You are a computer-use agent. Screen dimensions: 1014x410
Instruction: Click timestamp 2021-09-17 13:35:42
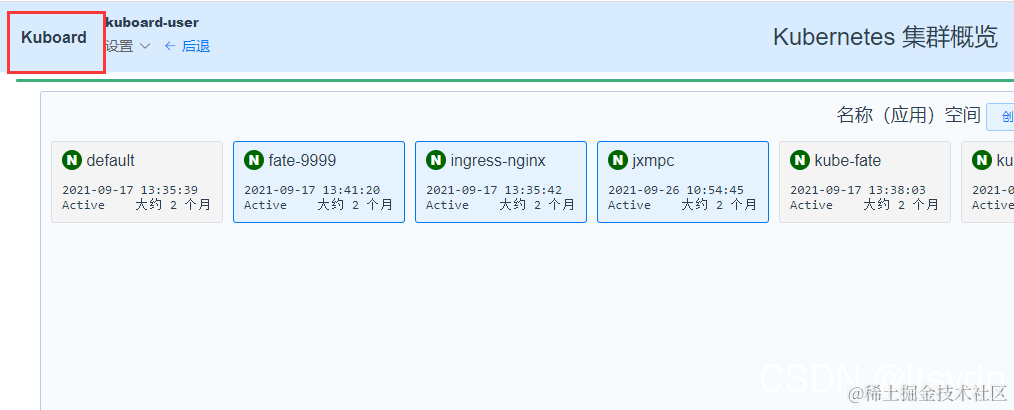(494, 190)
